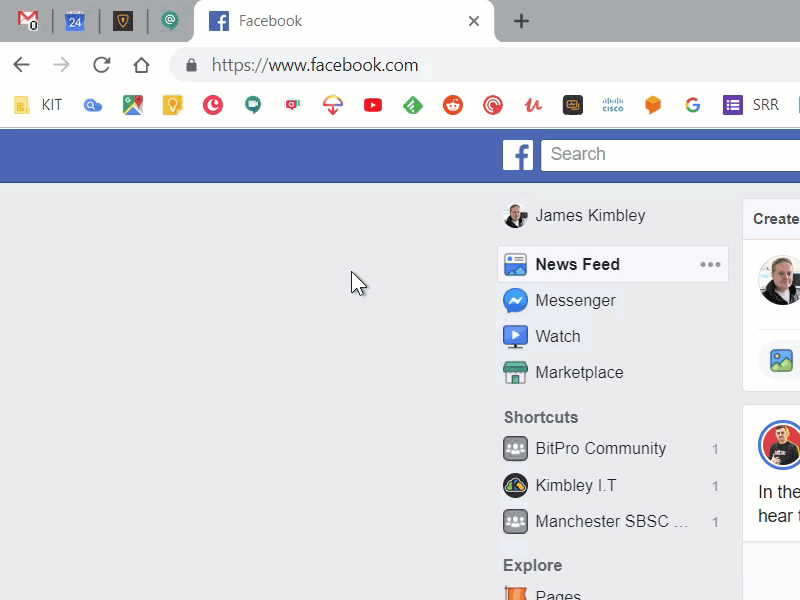Open the red circular C bookmark
The height and width of the screenshot is (600, 800).
[x=213, y=105]
